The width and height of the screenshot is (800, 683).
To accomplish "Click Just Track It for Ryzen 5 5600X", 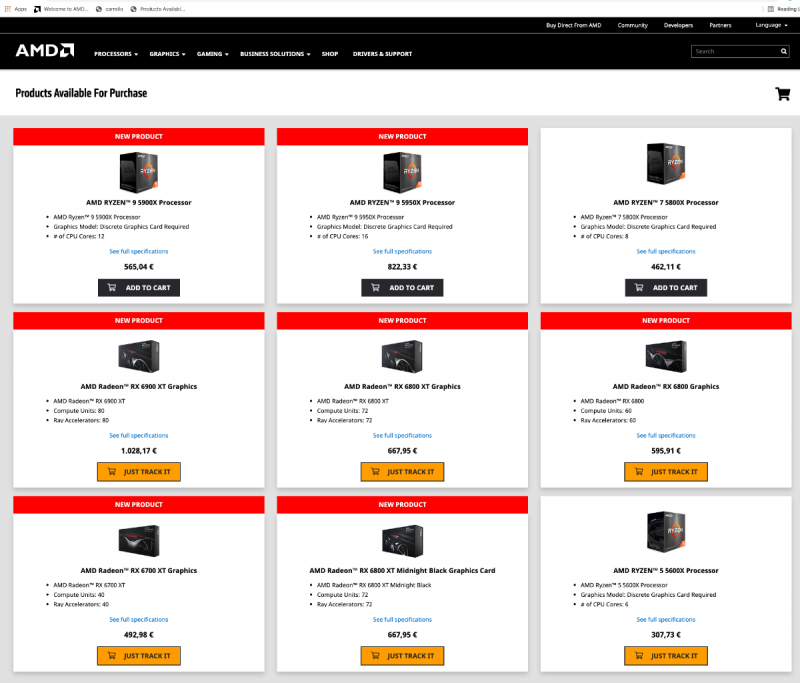I will (666, 656).
